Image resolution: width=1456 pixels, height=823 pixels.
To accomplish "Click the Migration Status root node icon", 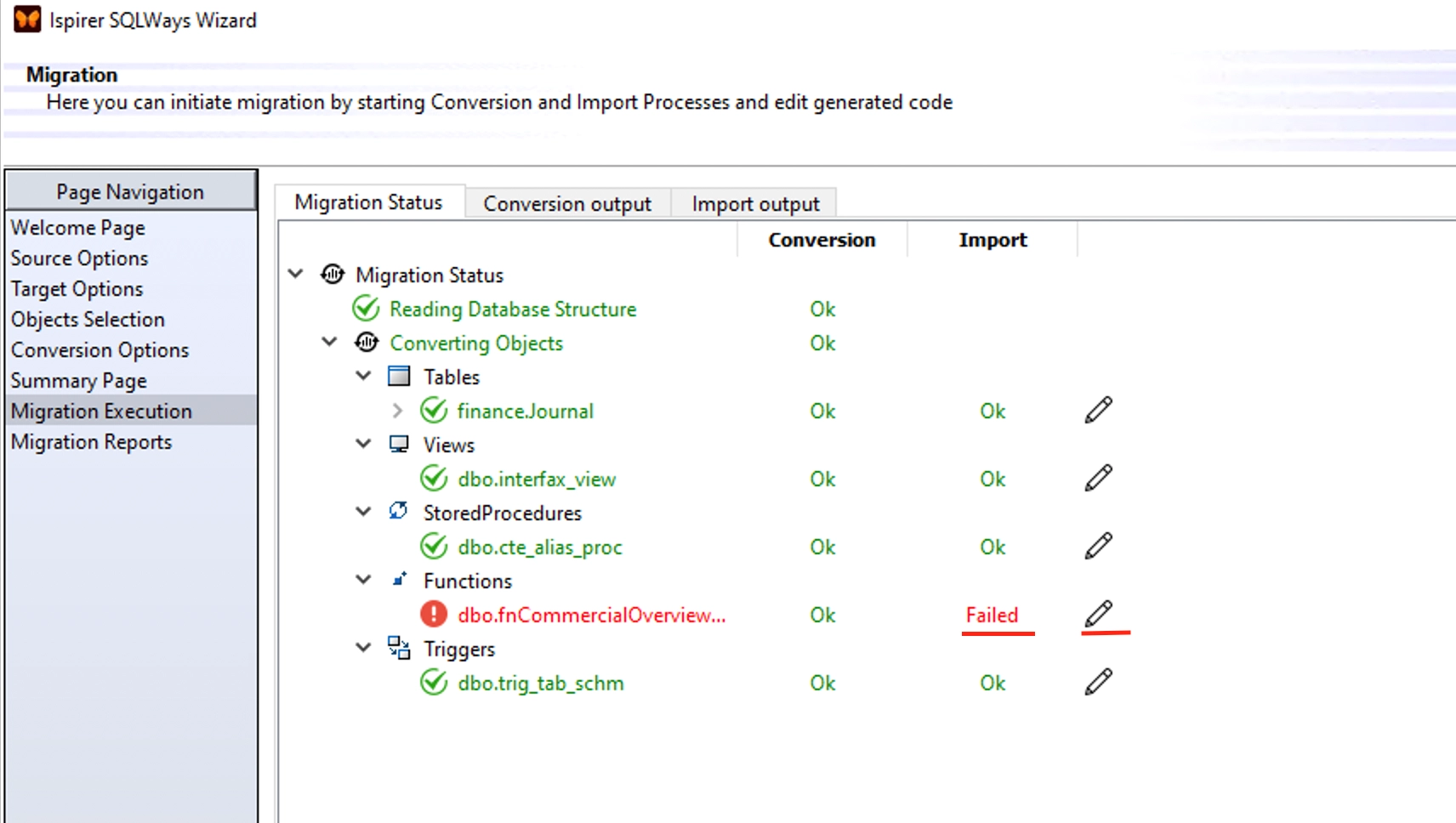I will (333, 274).
